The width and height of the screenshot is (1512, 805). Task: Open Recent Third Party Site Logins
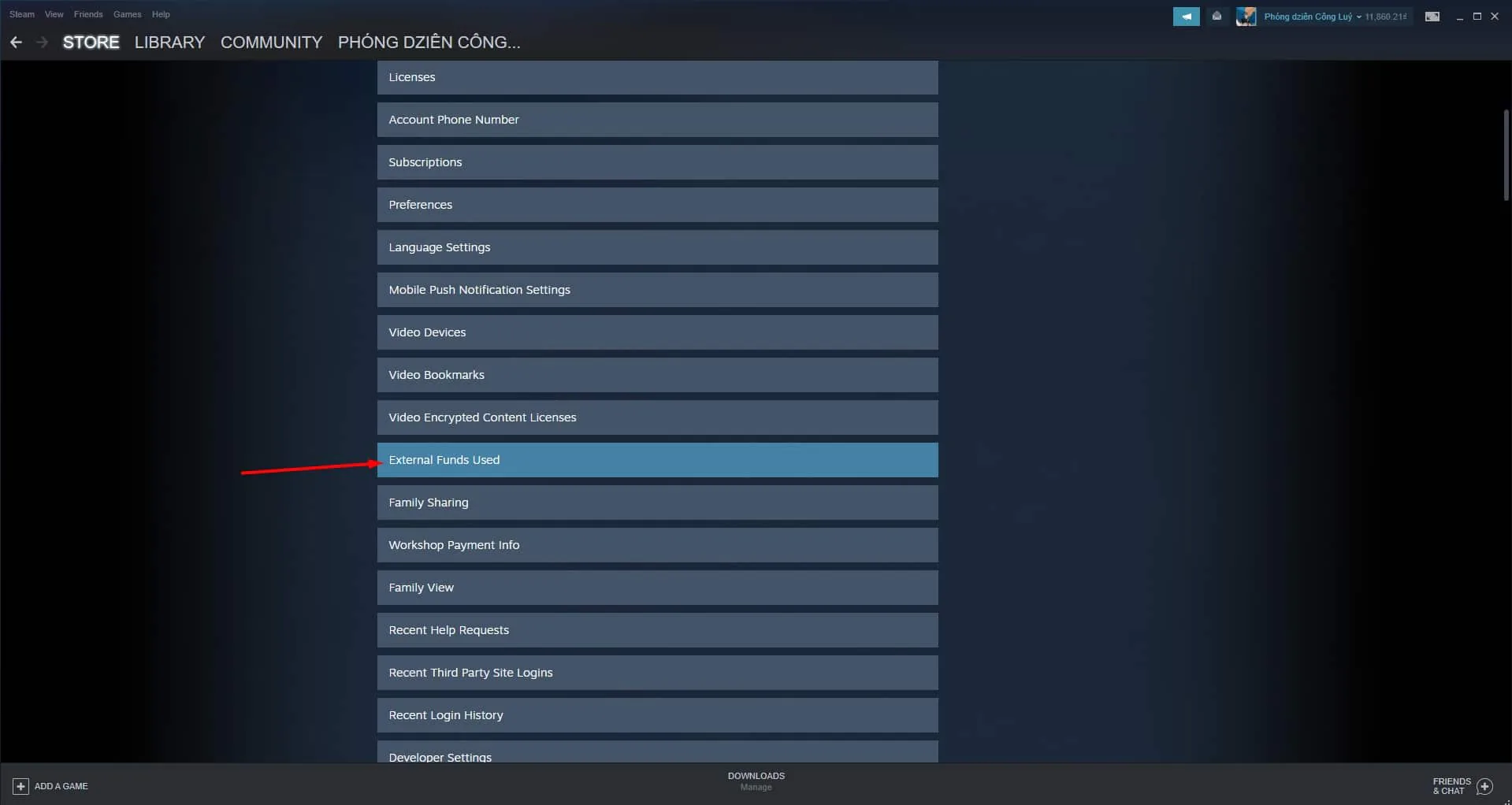point(657,673)
